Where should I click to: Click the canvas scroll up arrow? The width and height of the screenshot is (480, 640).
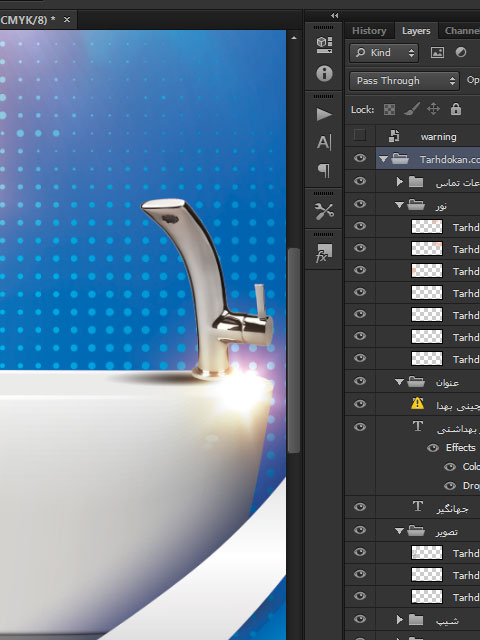[293, 38]
